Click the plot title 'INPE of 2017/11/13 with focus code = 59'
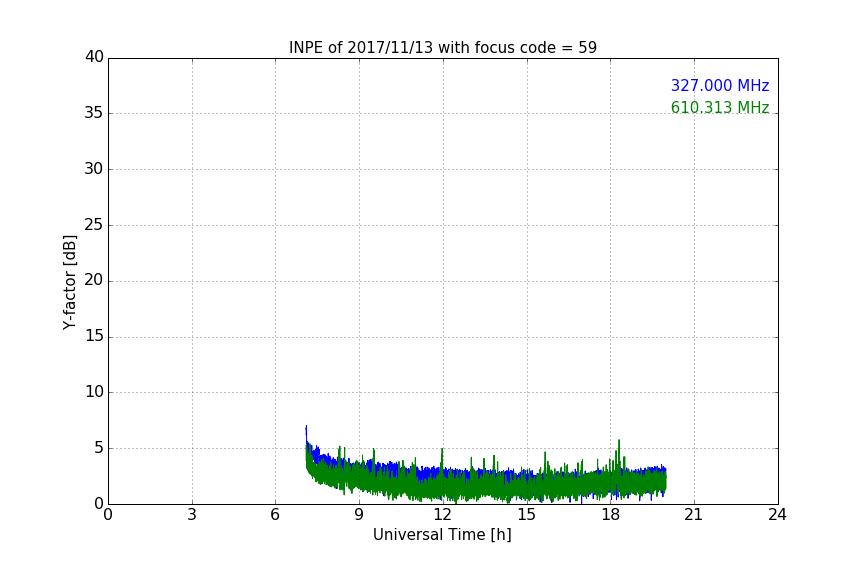 (x=442, y=48)
